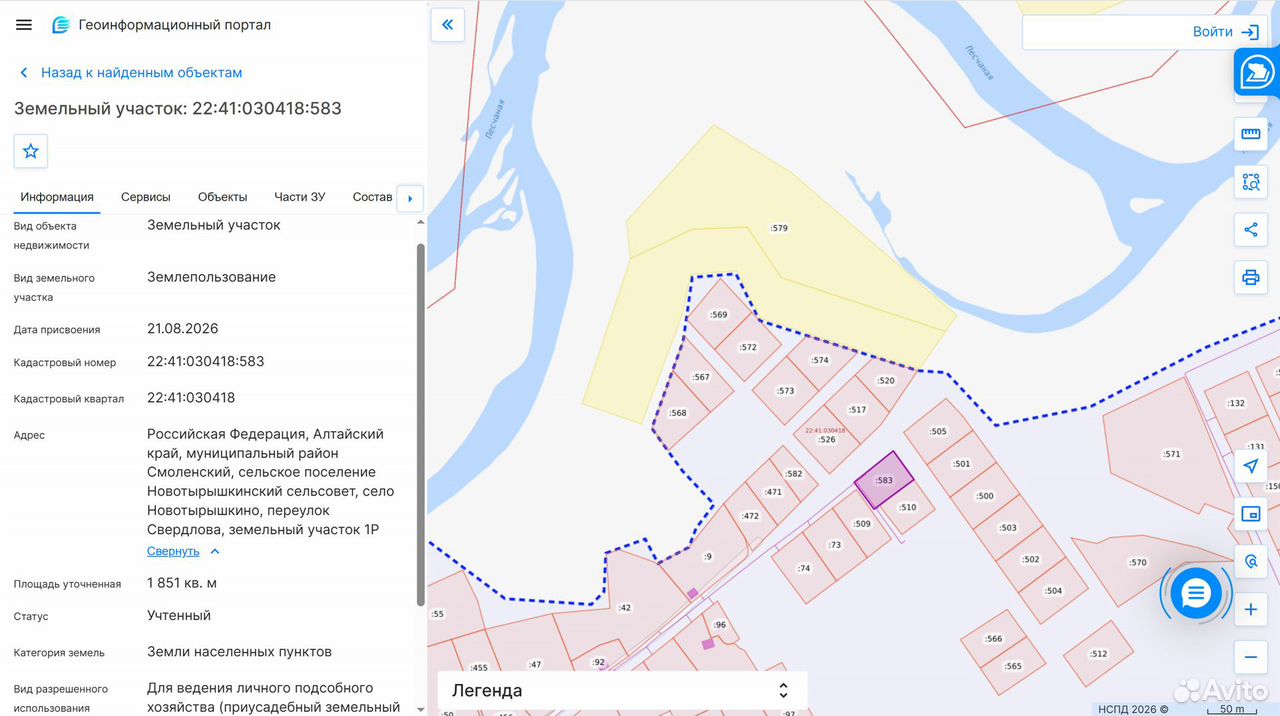Locate my position with arrow icon

[x=1250, y=466]
